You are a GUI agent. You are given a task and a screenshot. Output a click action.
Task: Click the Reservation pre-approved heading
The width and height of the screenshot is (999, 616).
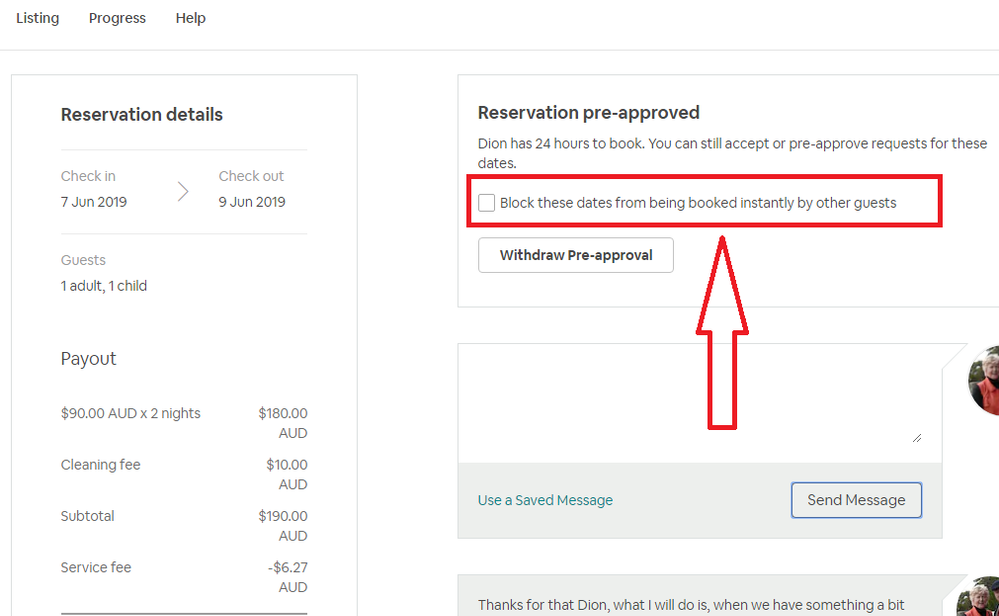coord(589,113)
